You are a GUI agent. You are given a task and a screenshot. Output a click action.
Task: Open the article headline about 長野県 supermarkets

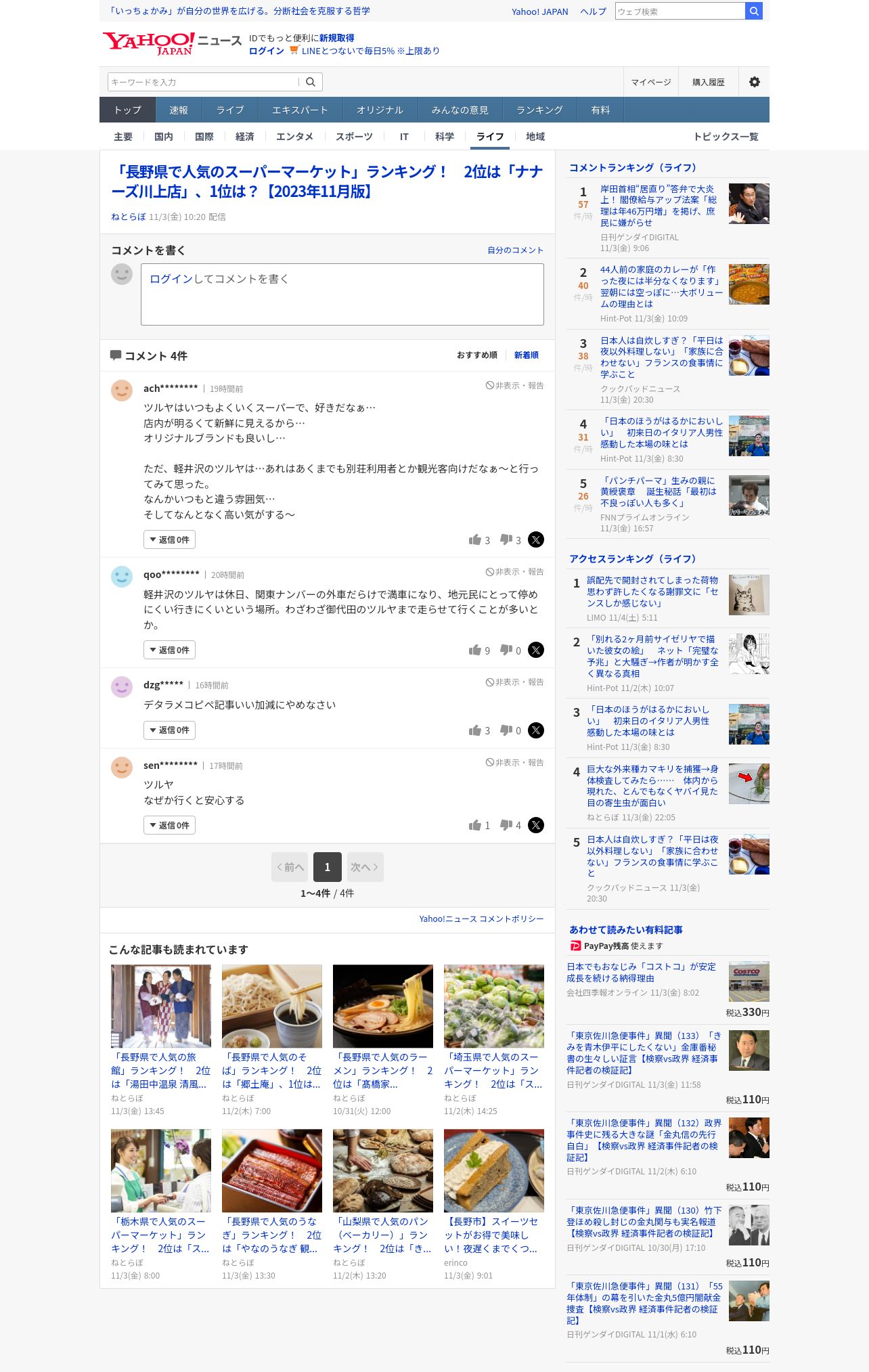[x=328, y=181]
